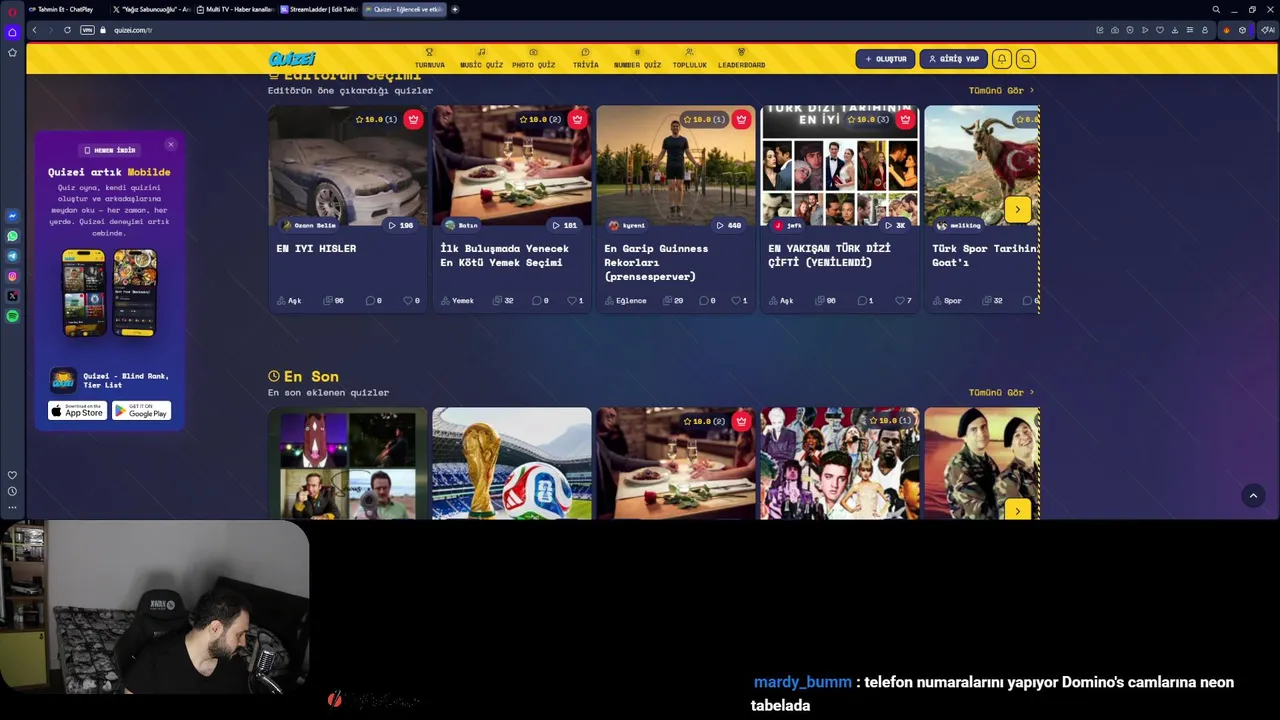Screen dimensions: 1280x720
Task: Open the EN IYI HISLER quiz thumbnail
Action: tap(347, 166)
